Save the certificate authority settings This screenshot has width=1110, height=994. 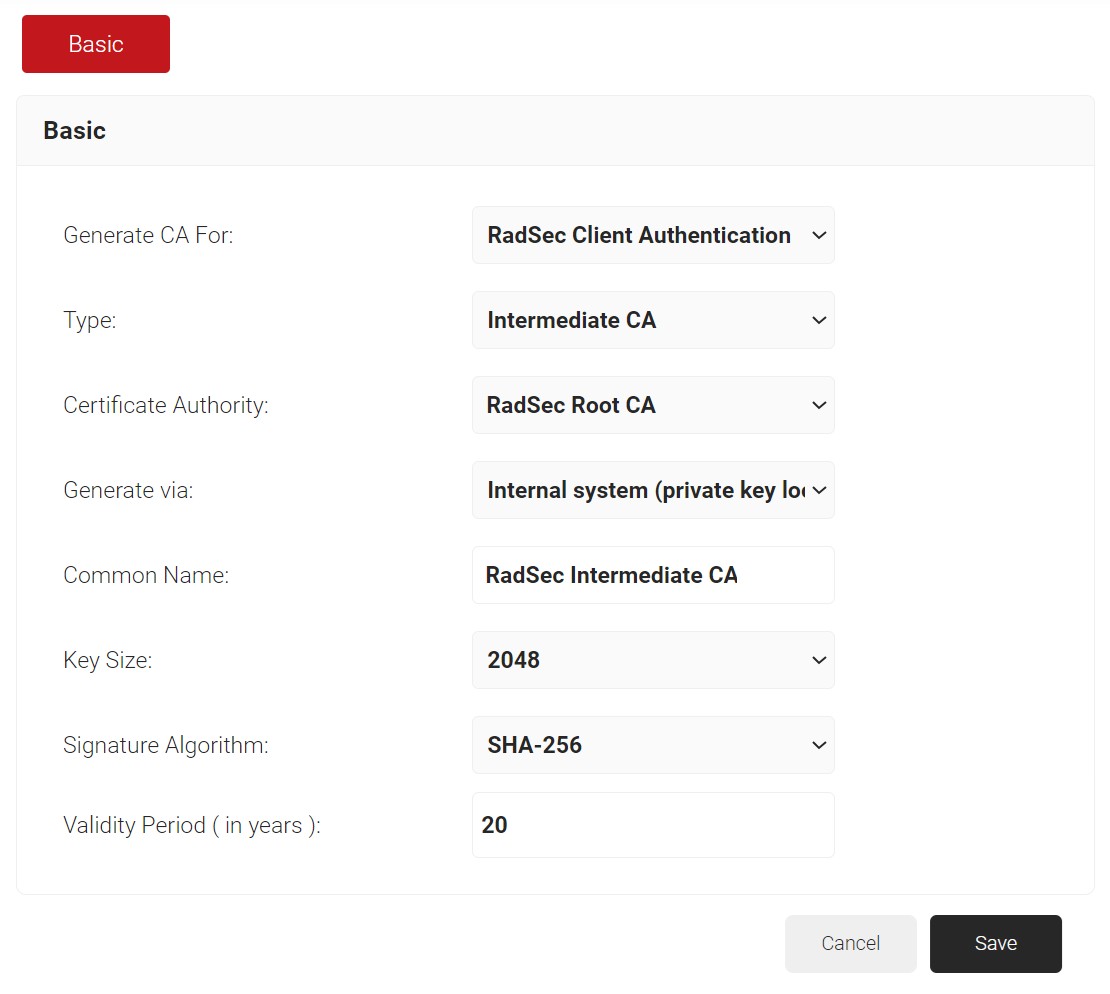click(995, 943)
